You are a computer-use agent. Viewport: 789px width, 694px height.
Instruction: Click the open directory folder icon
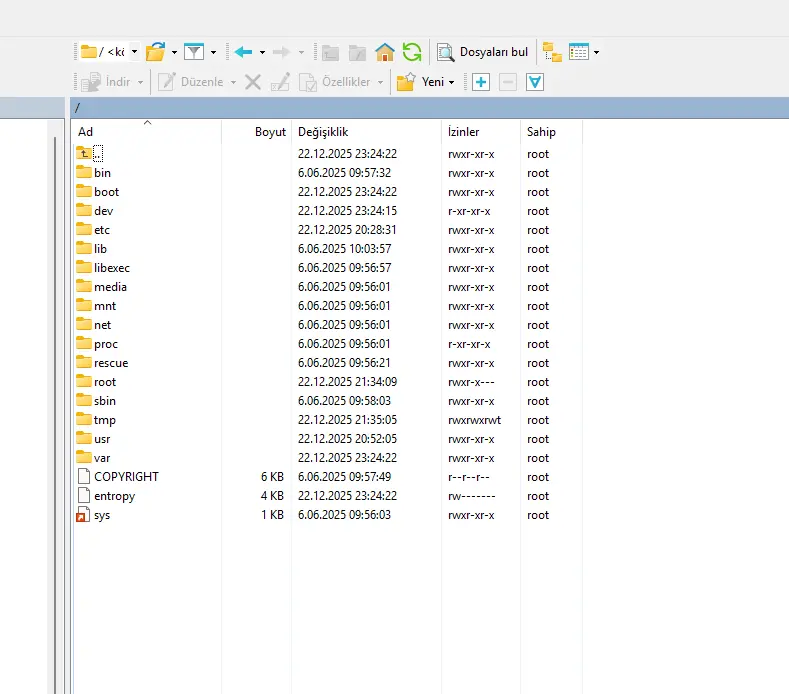coord(156,52)
